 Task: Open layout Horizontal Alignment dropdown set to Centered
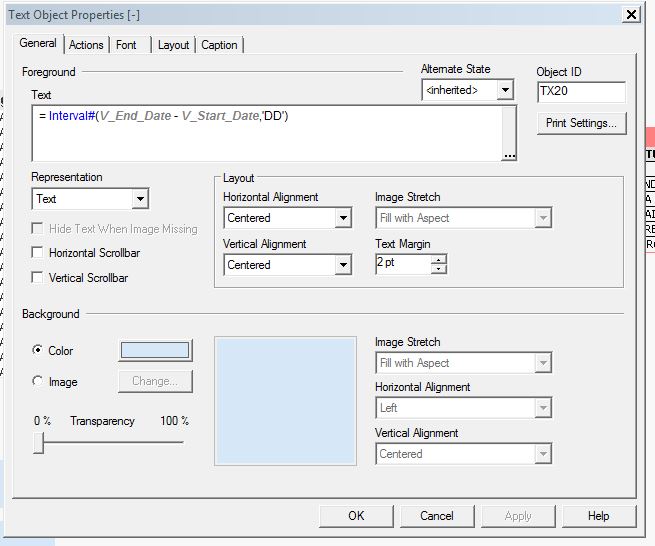343,218
